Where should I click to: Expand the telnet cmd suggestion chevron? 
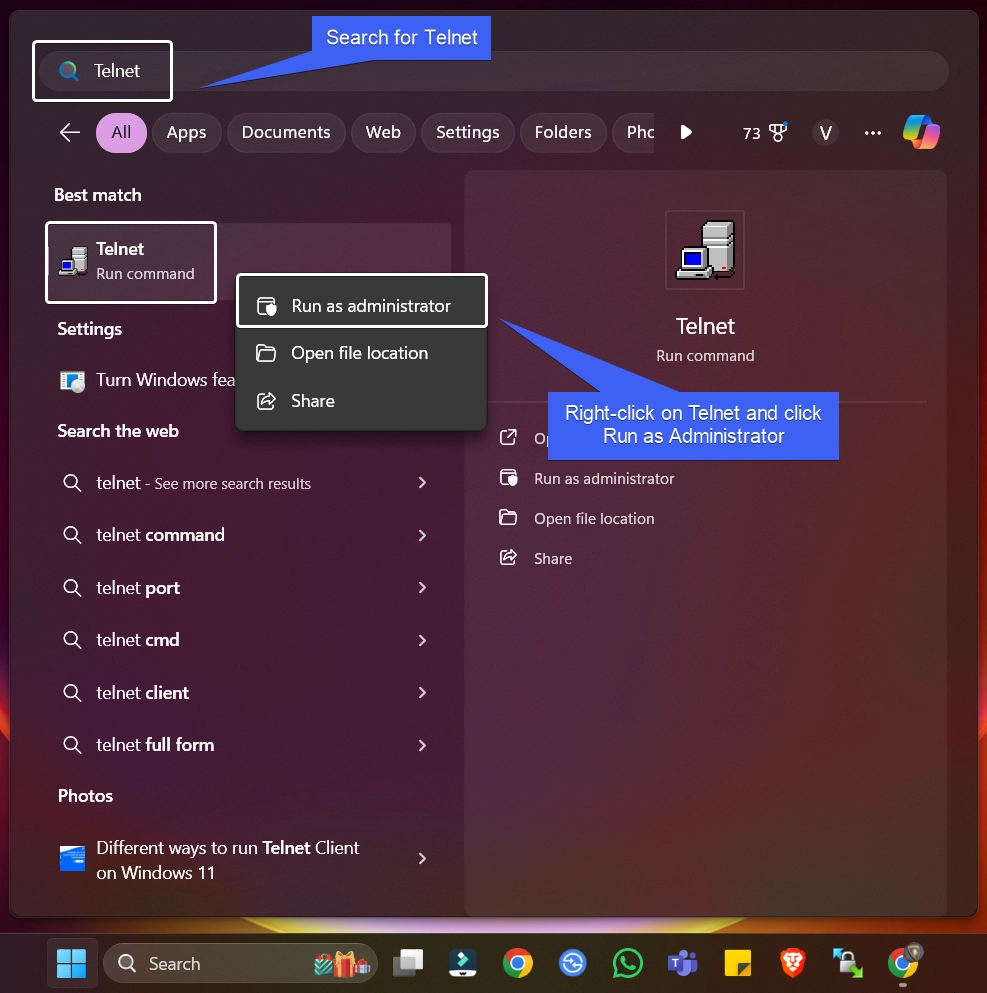pos(422,640)
